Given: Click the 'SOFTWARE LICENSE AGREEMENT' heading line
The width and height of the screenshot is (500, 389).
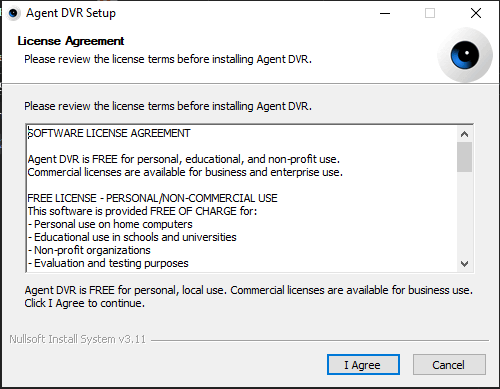Looking at the screenshot, I should point(109,133).
